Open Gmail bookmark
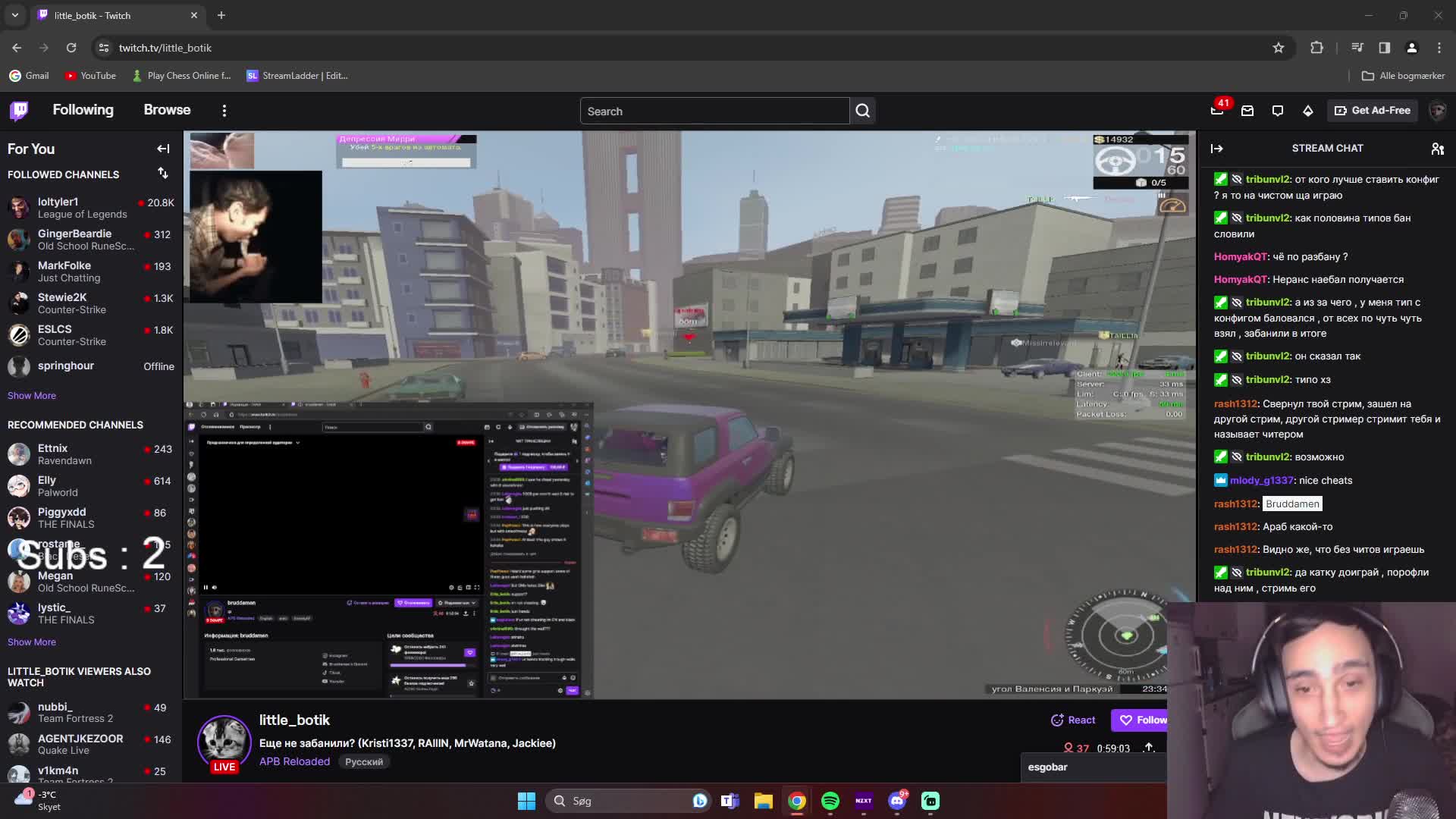Screen dimensions: 1456x819 point(30,76)
